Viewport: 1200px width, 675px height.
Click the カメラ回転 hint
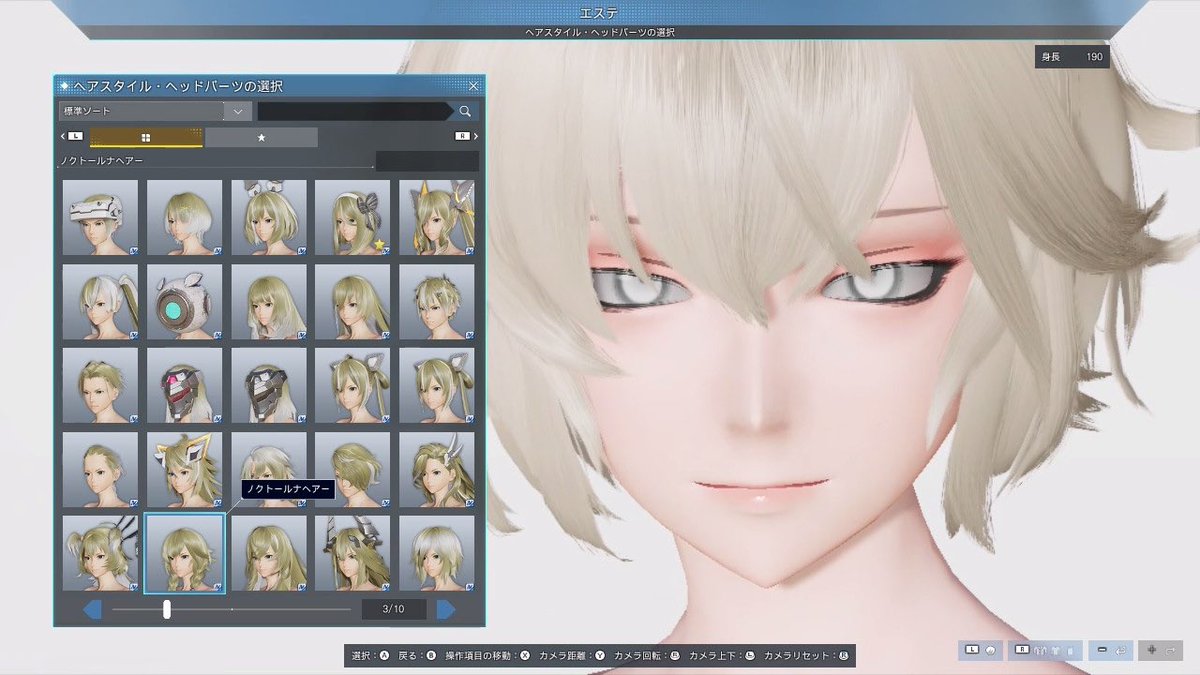(647, 656)
